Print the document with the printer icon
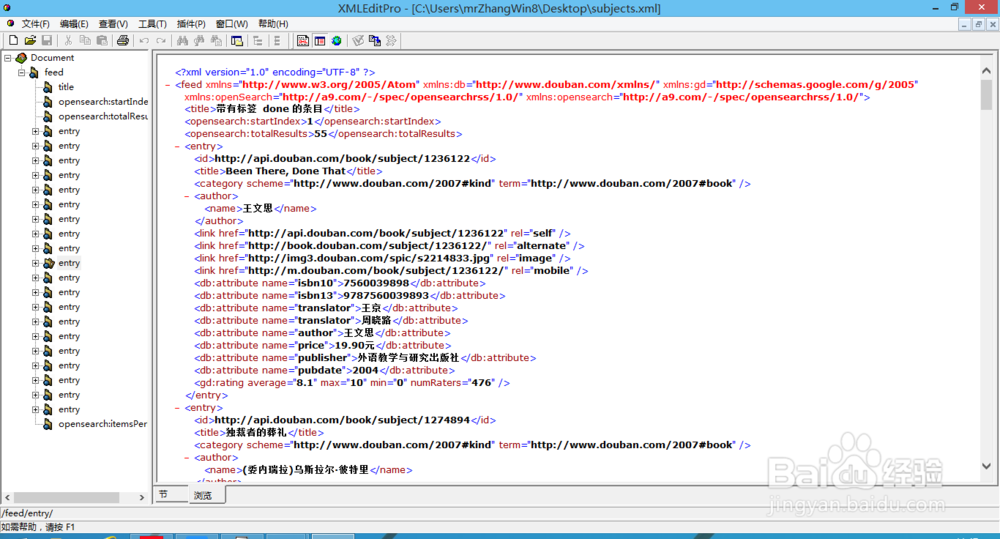1000x539 pixels. (122, 41)
